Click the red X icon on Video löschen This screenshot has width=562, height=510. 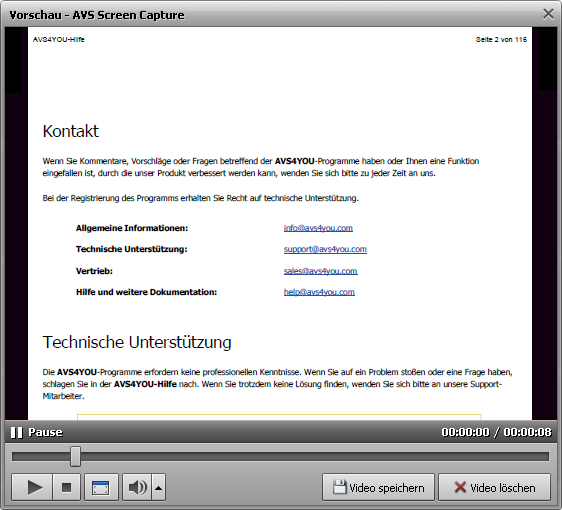pyautogui.click(x=460, y=487)
